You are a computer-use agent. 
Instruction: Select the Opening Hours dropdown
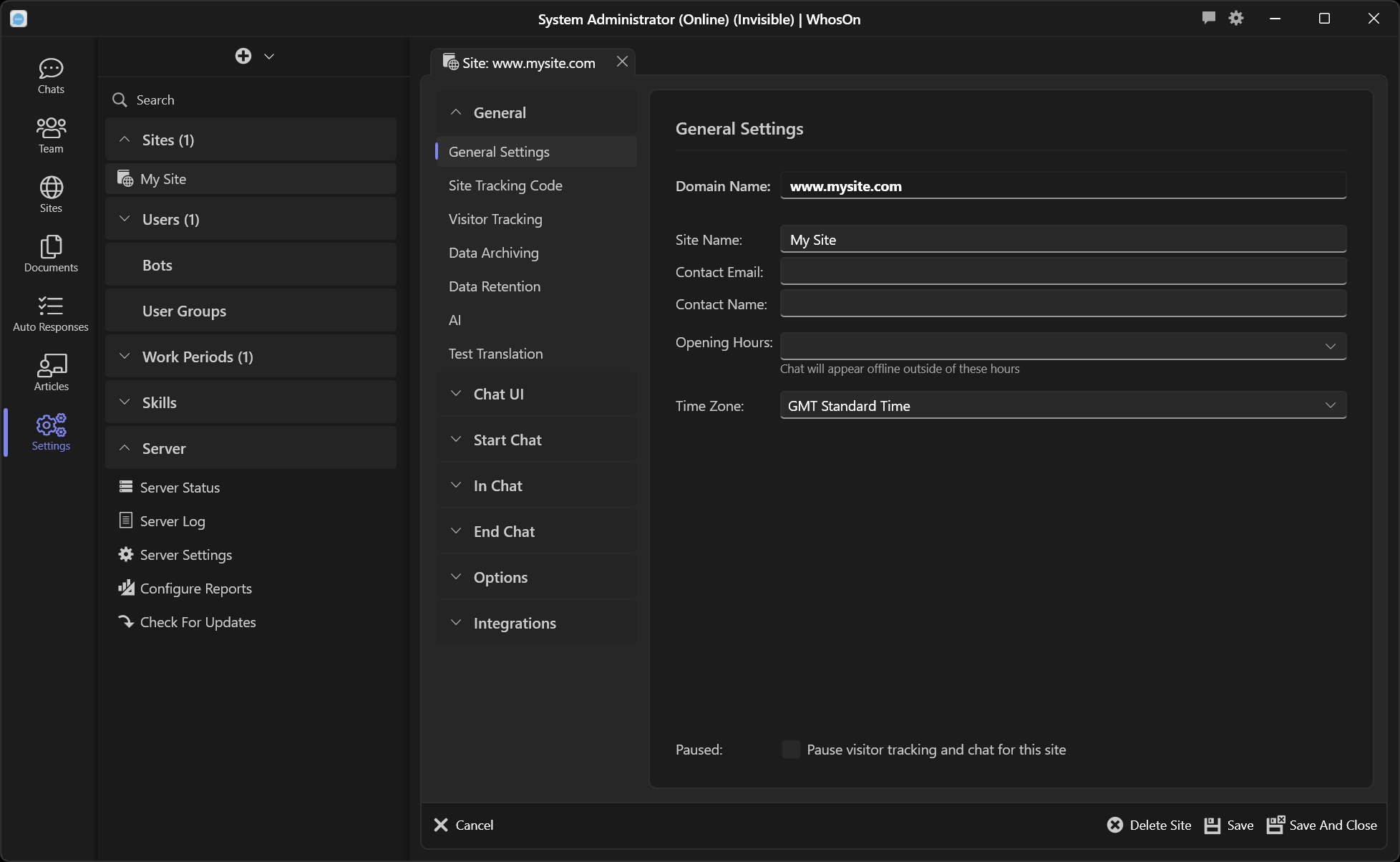[1062, 345]
